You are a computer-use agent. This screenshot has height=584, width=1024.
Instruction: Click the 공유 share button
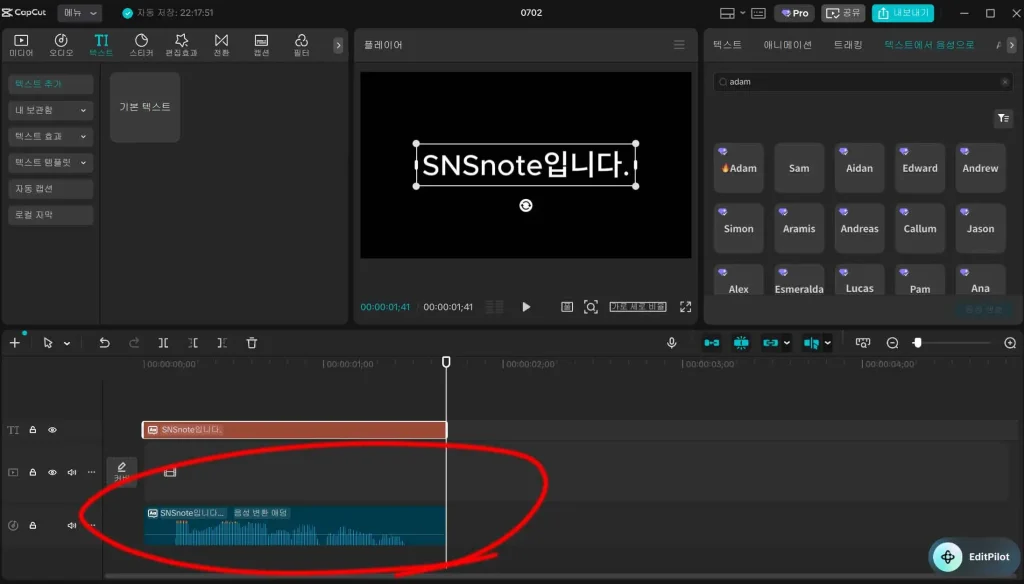843,13
